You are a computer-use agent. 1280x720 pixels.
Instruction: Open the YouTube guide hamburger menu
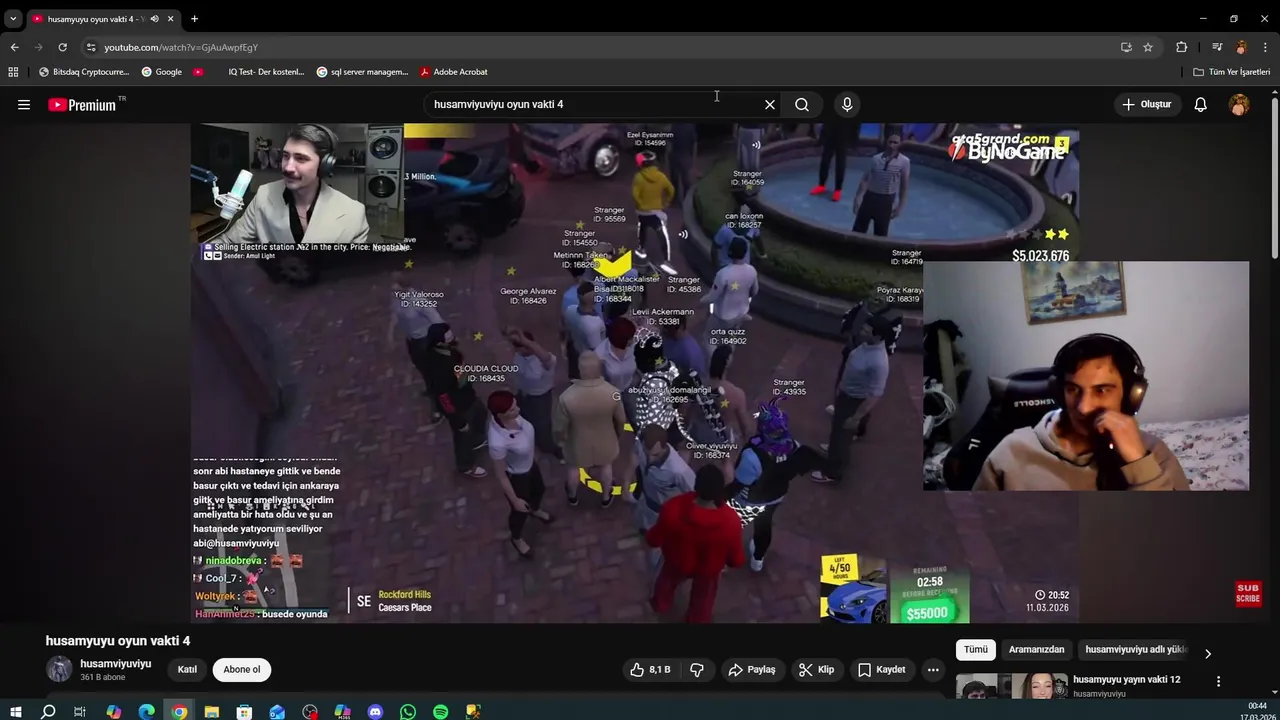click(24, 104)
